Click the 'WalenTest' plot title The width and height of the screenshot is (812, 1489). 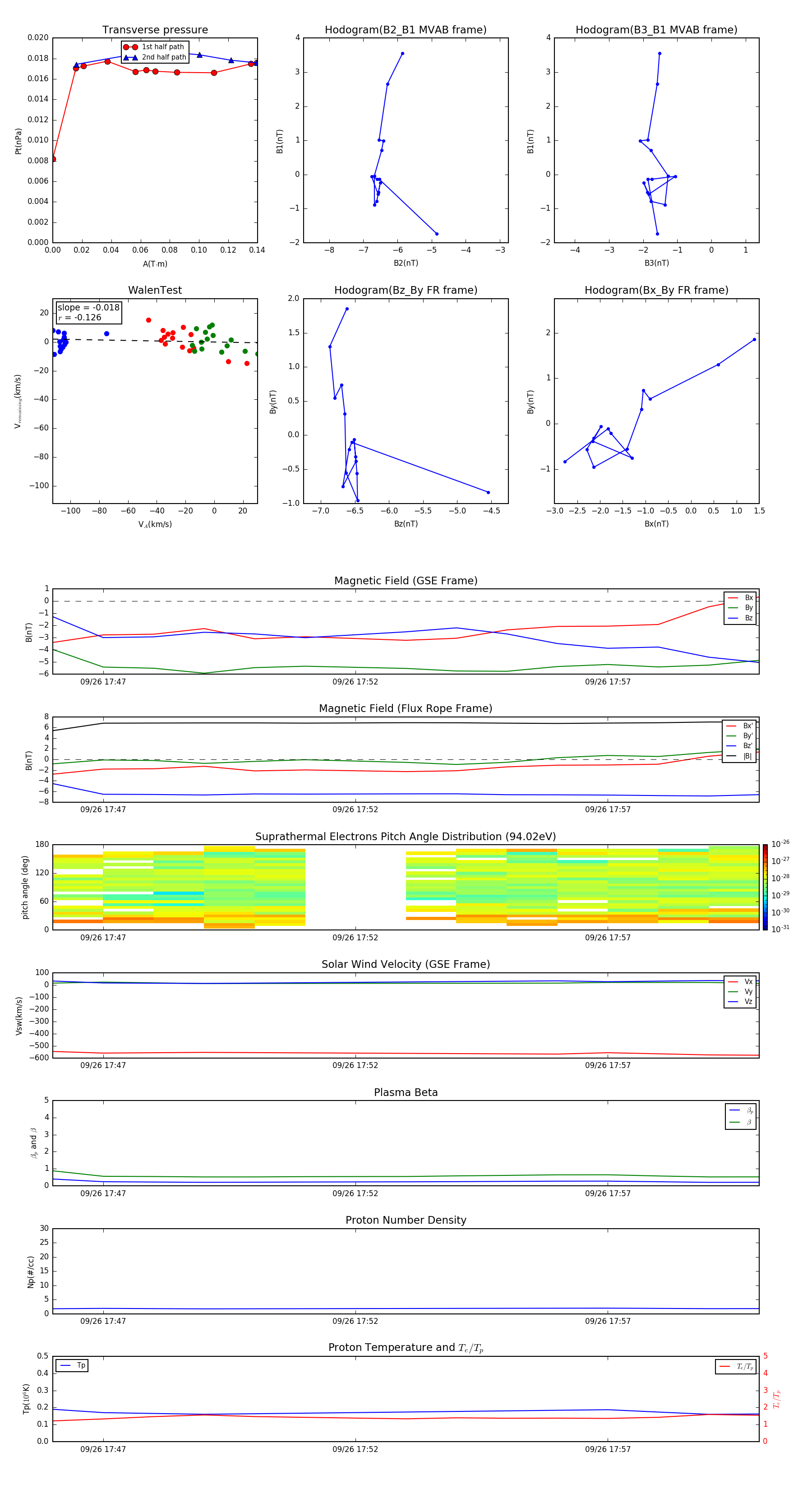tap(155, 290)
